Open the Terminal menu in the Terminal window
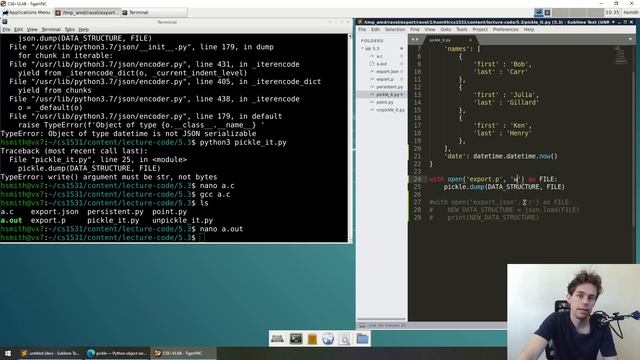This screenshot has height=360, width=640. (x=51, y=29)
